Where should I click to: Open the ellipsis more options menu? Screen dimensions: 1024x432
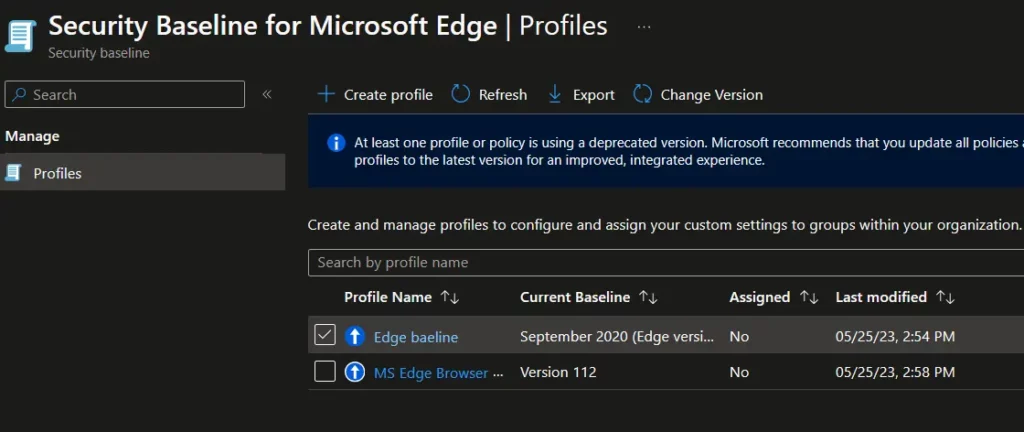click(x=644, y=27)
